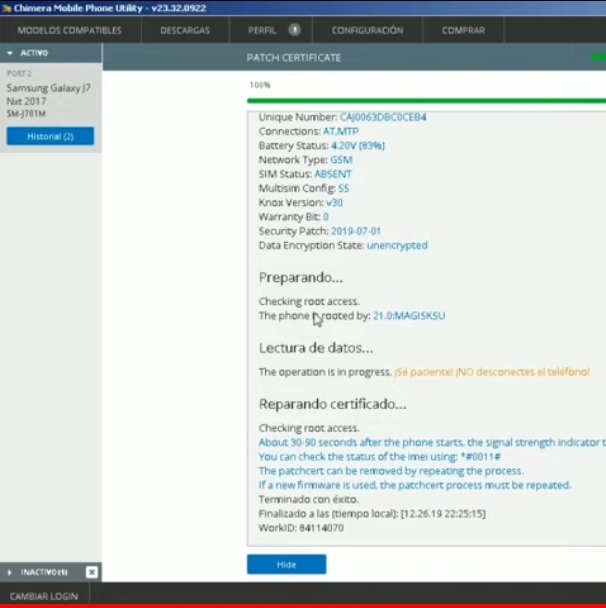Click the new firmware patchcert line

(415, 485)
